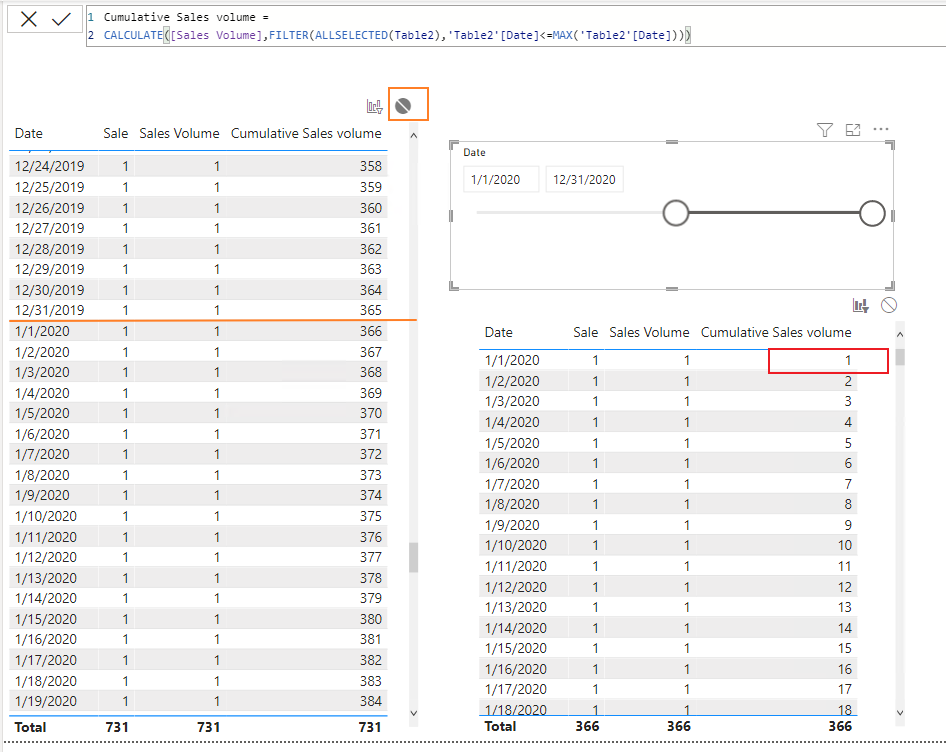Click left table scrollbar down arrow
Image resolution: width=946 pixels, height=752 pixels.
click(x=413, y=713)
